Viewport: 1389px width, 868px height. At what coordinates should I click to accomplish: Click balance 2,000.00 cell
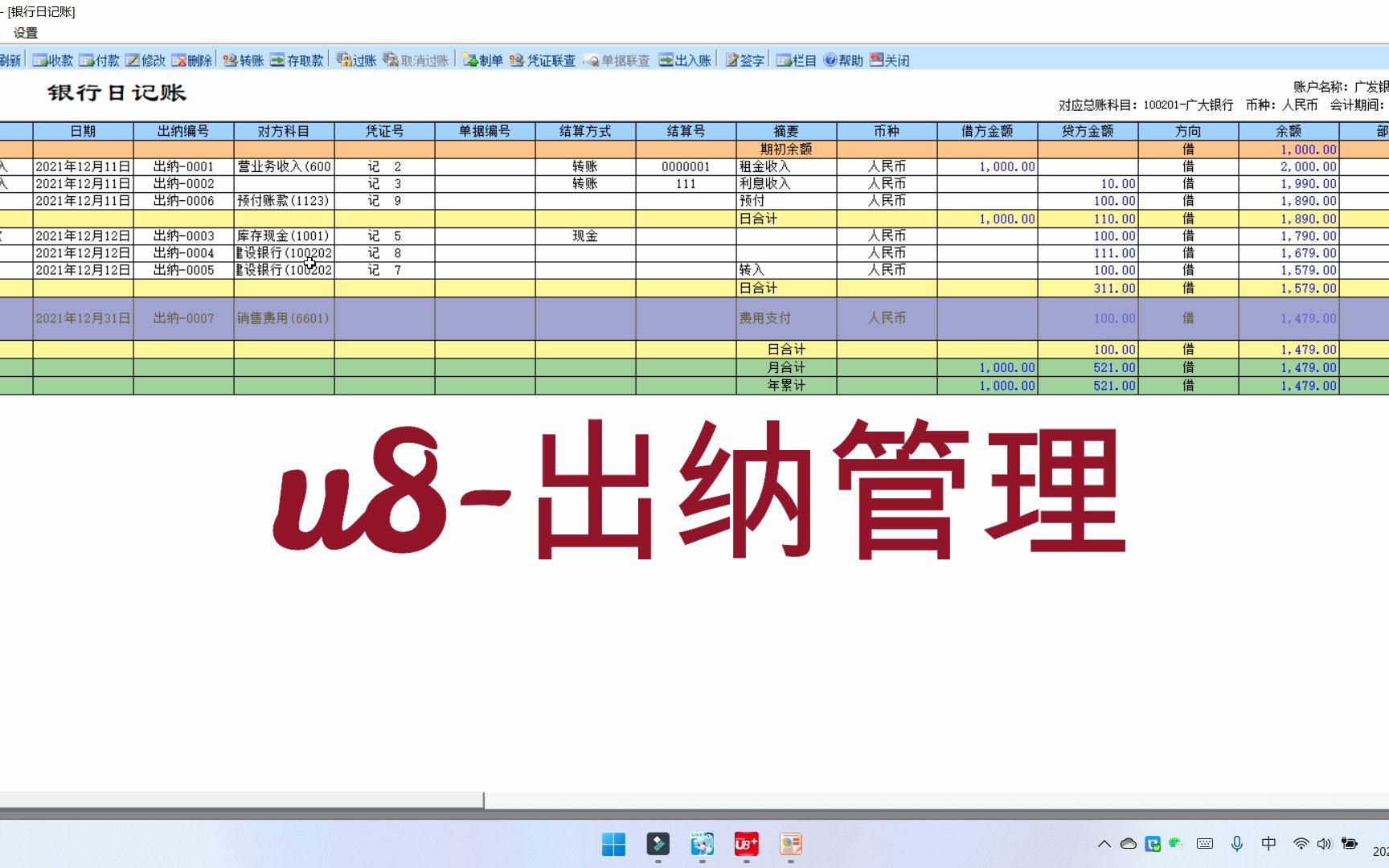1289,166
